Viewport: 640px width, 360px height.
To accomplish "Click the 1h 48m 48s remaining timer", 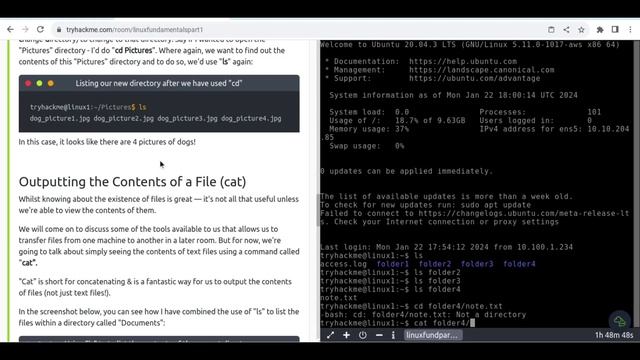I will pos(614,335).
